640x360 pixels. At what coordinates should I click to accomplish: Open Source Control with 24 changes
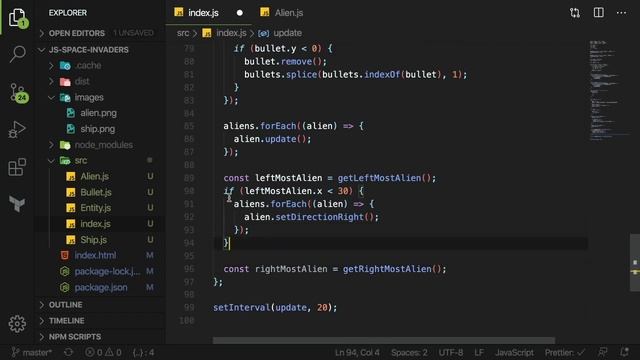tap(18, 93)
